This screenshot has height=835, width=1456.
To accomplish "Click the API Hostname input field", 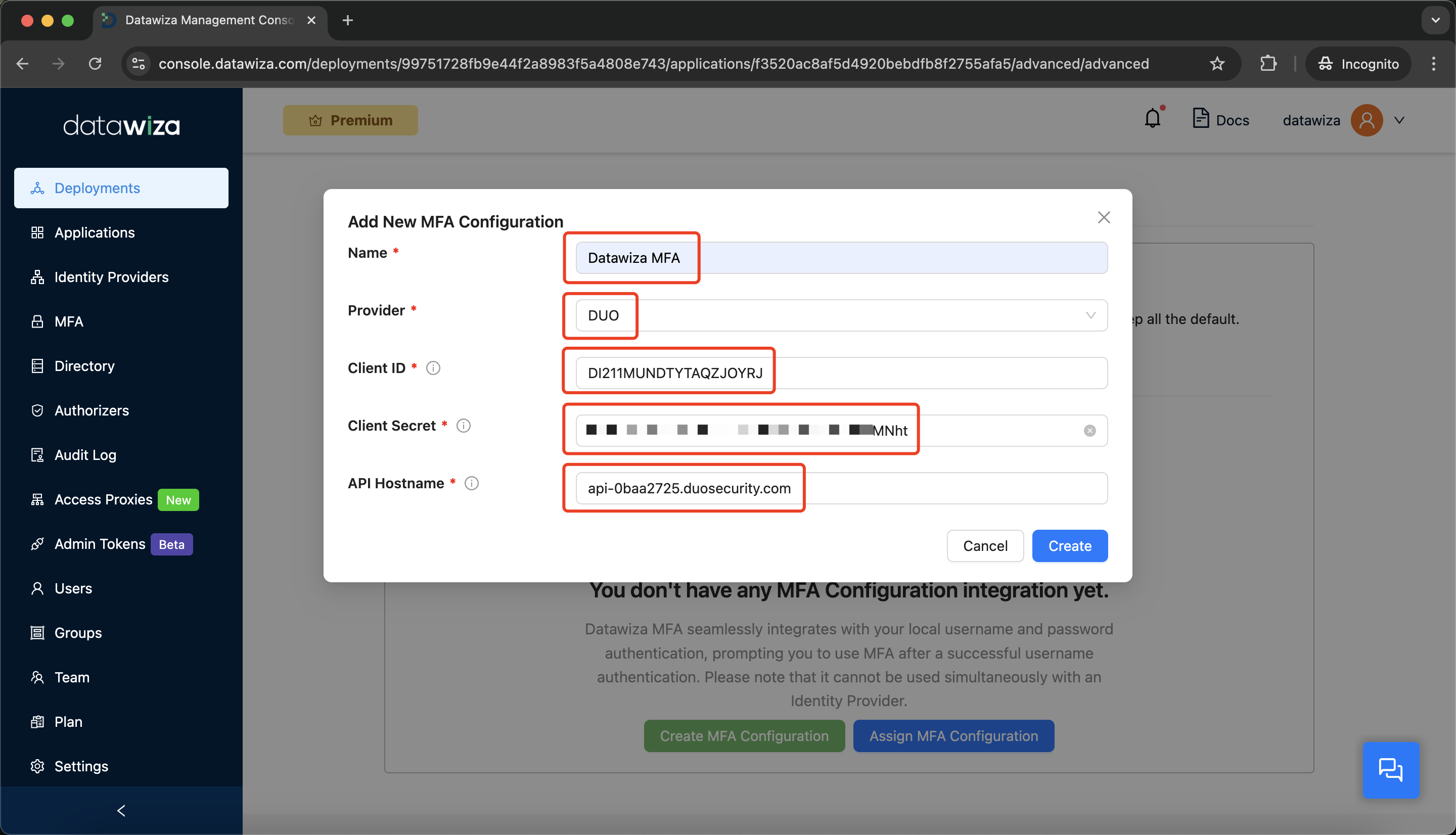I will [841, 488].
